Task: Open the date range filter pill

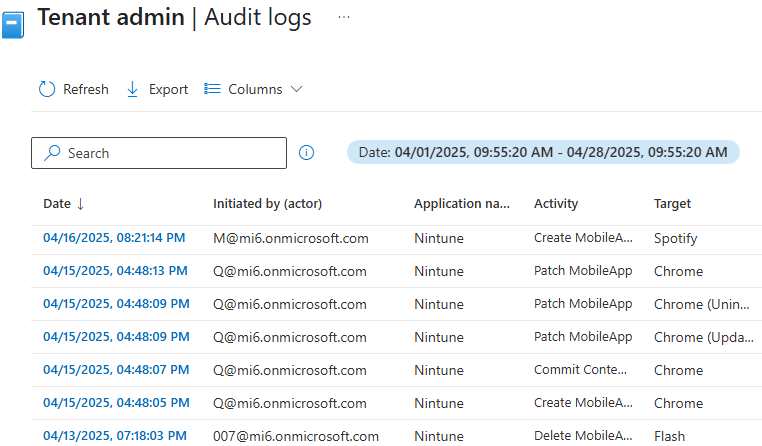Action: click(543, 152)
